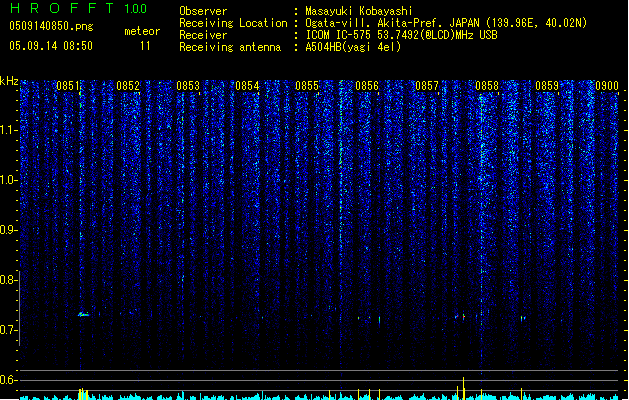This screenshot has height=400, width=629.
Task: Click the tallest yellow power spike near 0857
Action: pyautogui.click(x=464, y=388)
